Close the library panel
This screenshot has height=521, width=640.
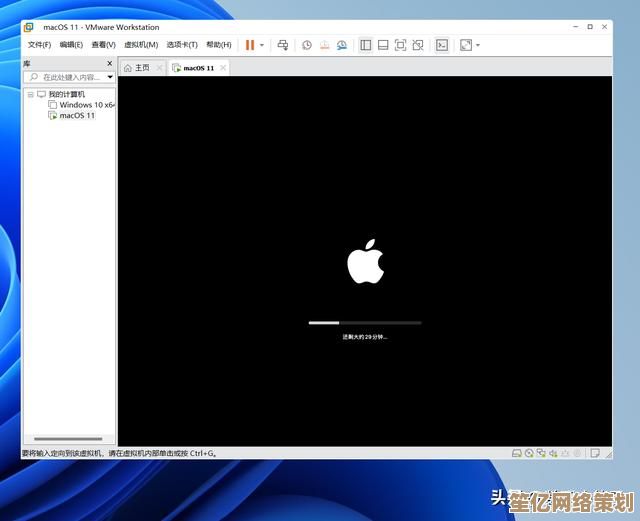(109, 63)
